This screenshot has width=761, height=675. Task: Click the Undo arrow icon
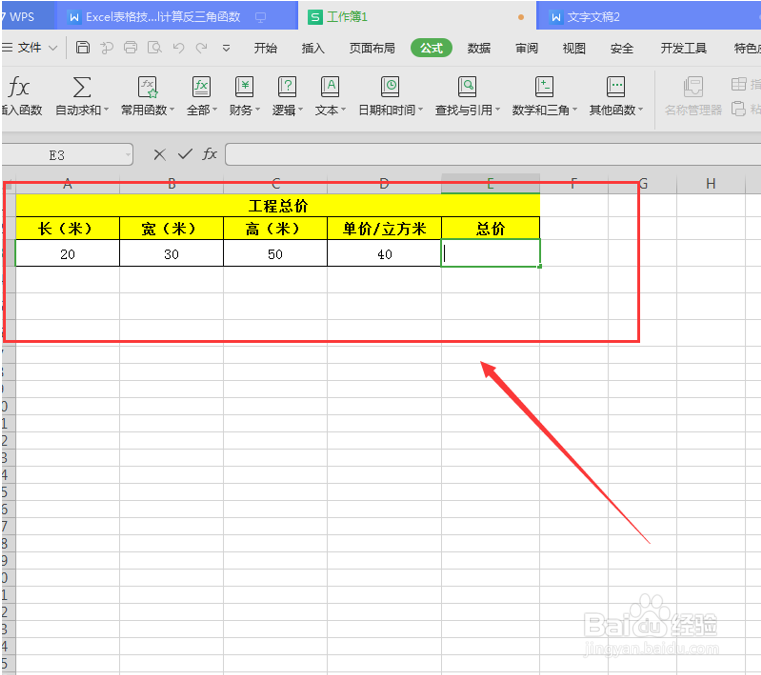tap(178, 48)
